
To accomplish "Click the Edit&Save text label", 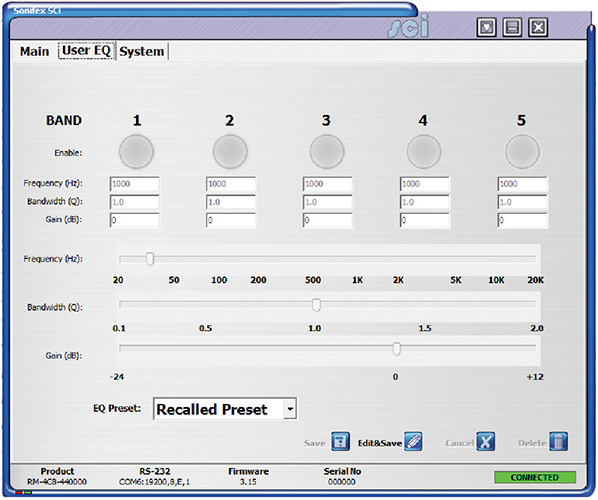I will click(380, 443).
